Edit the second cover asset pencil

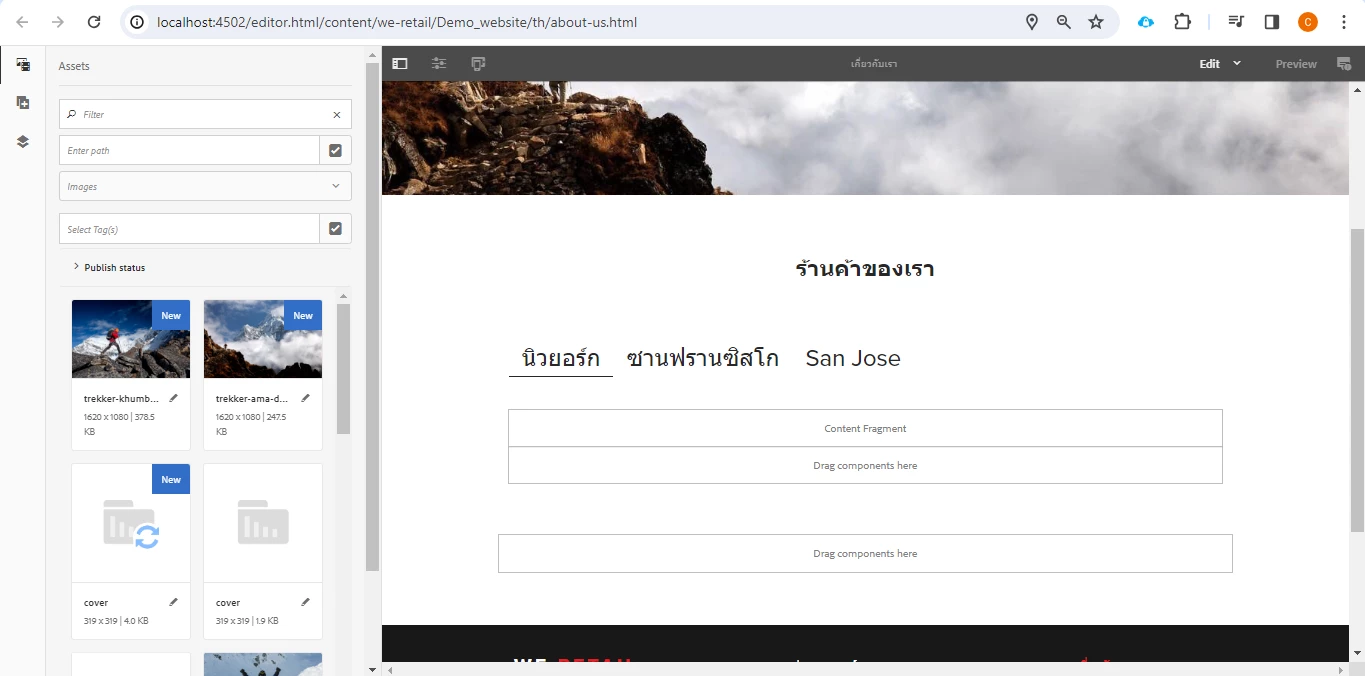tap(305, 602)
